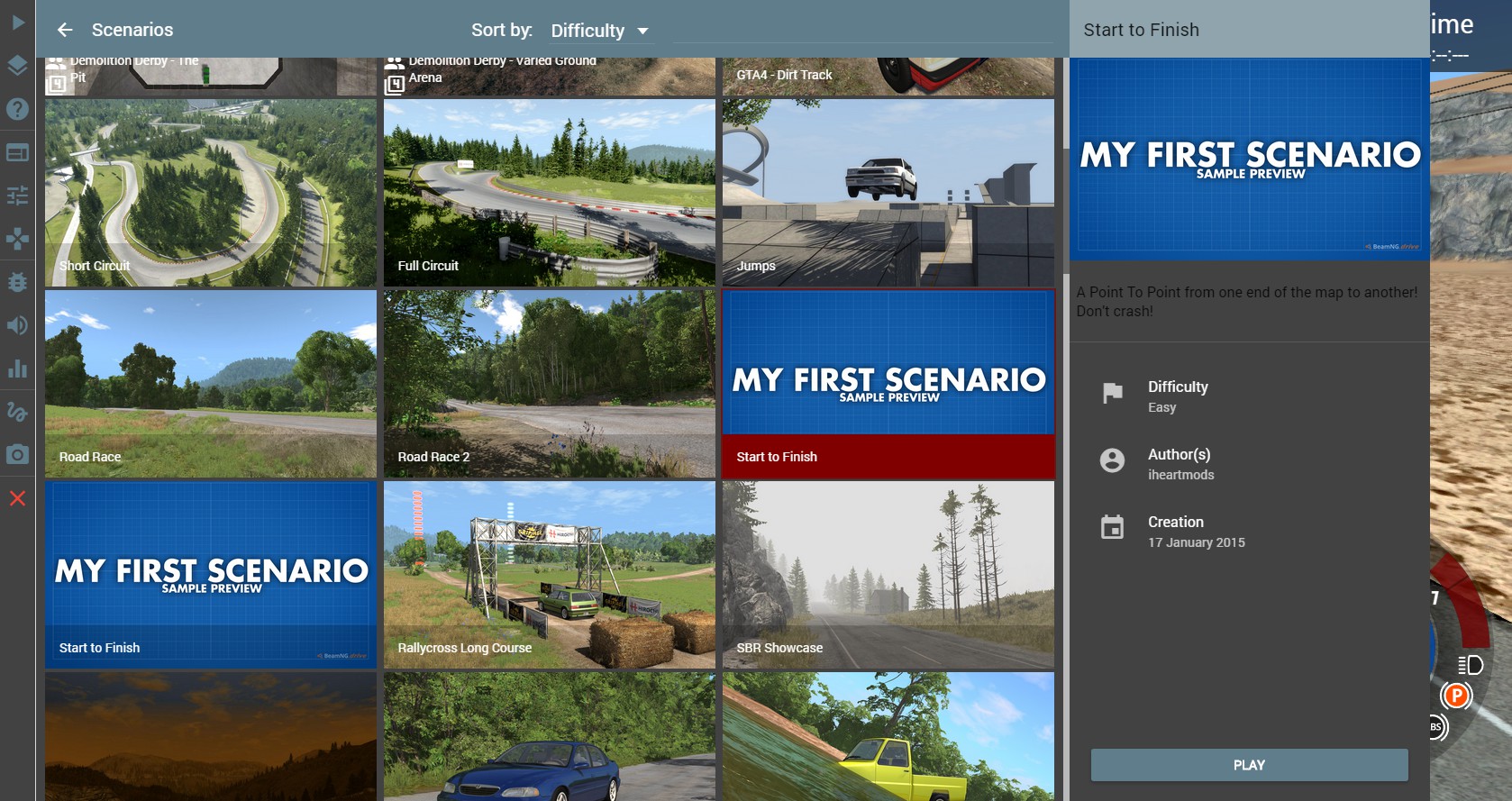Open the debug bug icon in sidebar
This screenshot has width=1512, height=801.
17,282
